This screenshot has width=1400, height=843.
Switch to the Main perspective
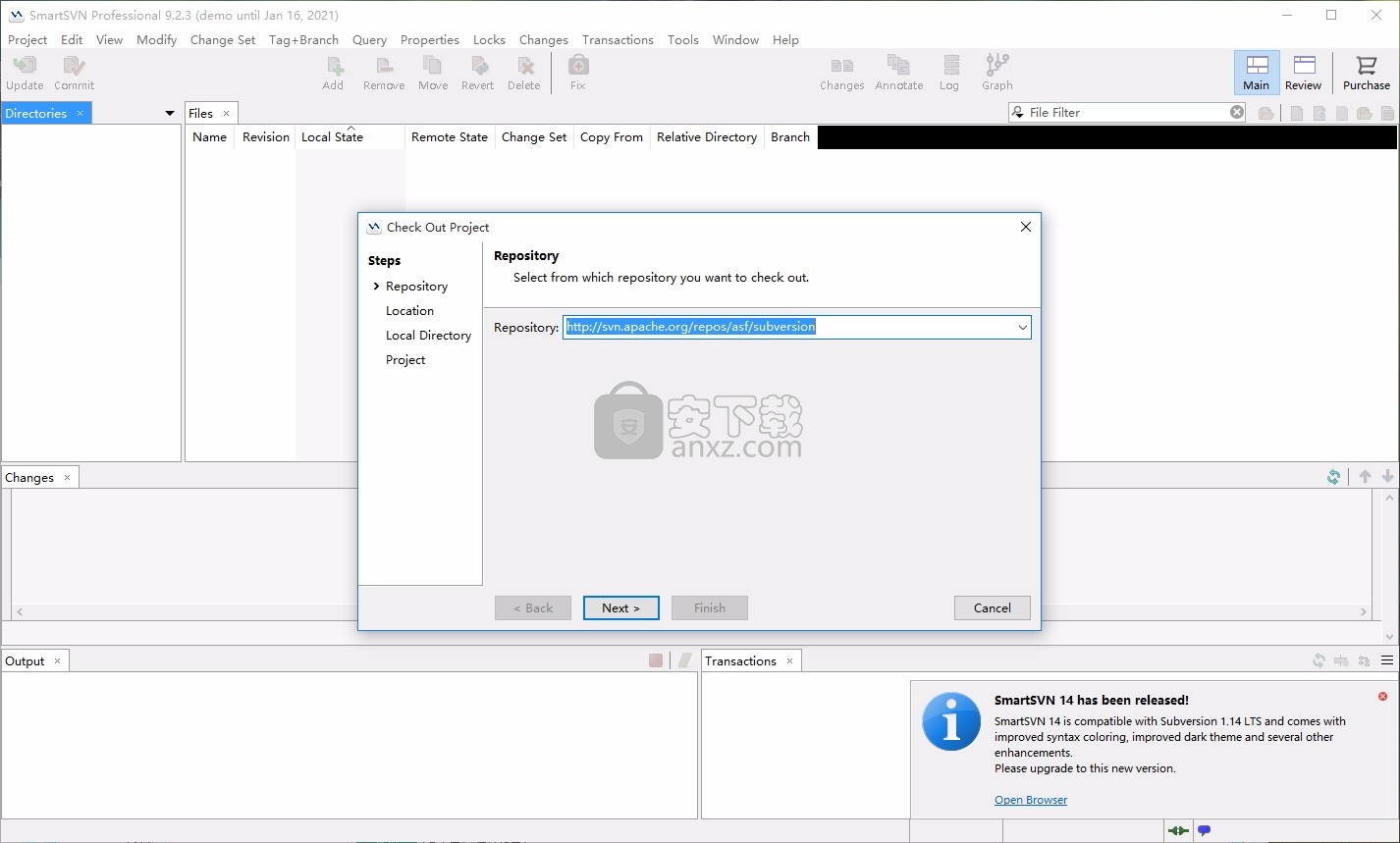click(1257, 73)
